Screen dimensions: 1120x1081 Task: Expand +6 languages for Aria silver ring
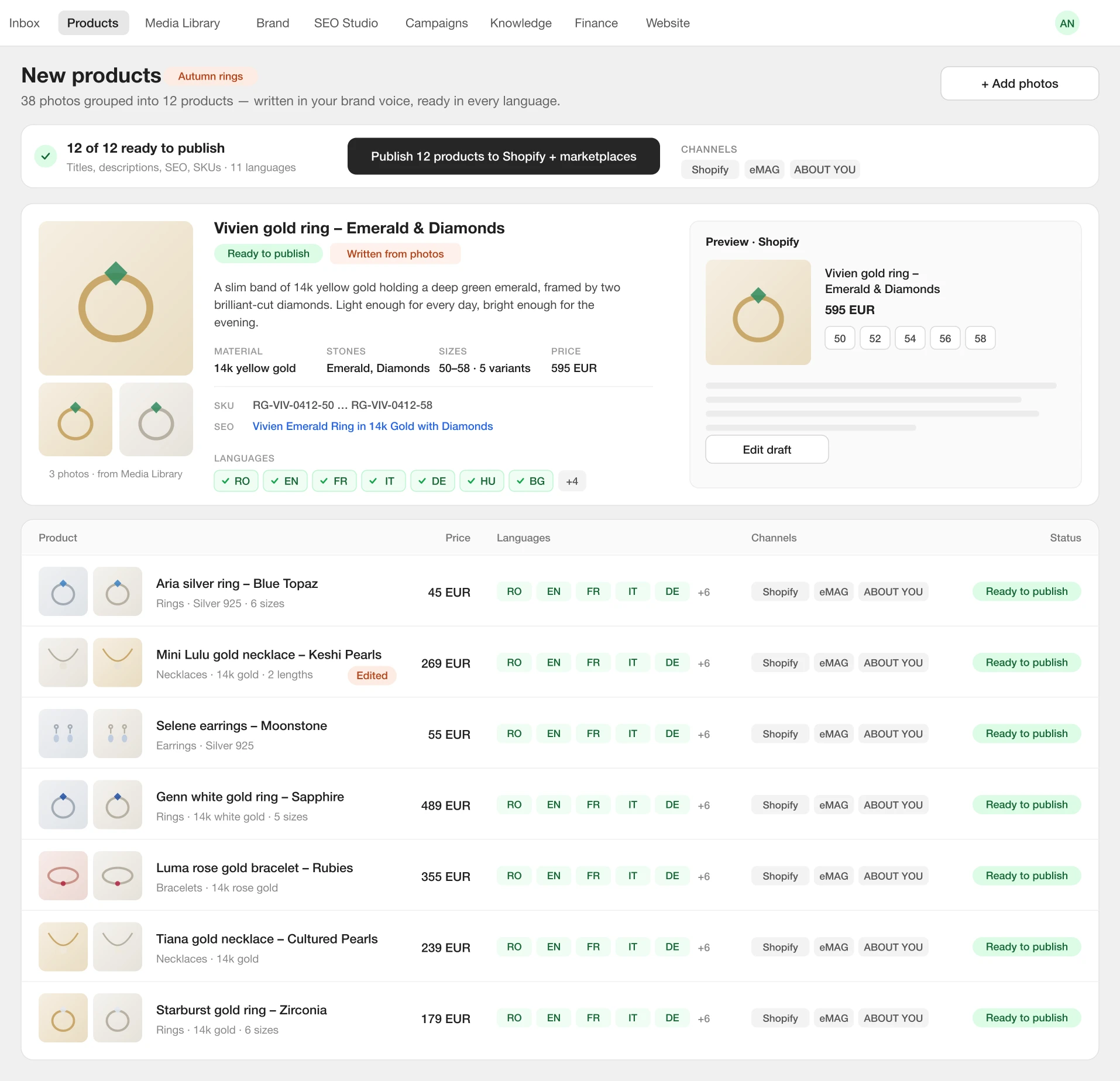pos(704,592)
